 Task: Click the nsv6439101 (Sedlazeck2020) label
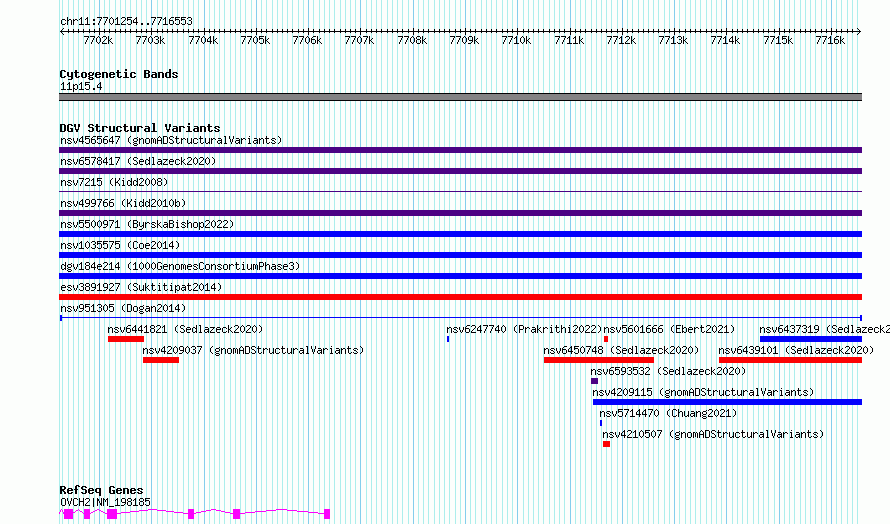click(796, 350)
